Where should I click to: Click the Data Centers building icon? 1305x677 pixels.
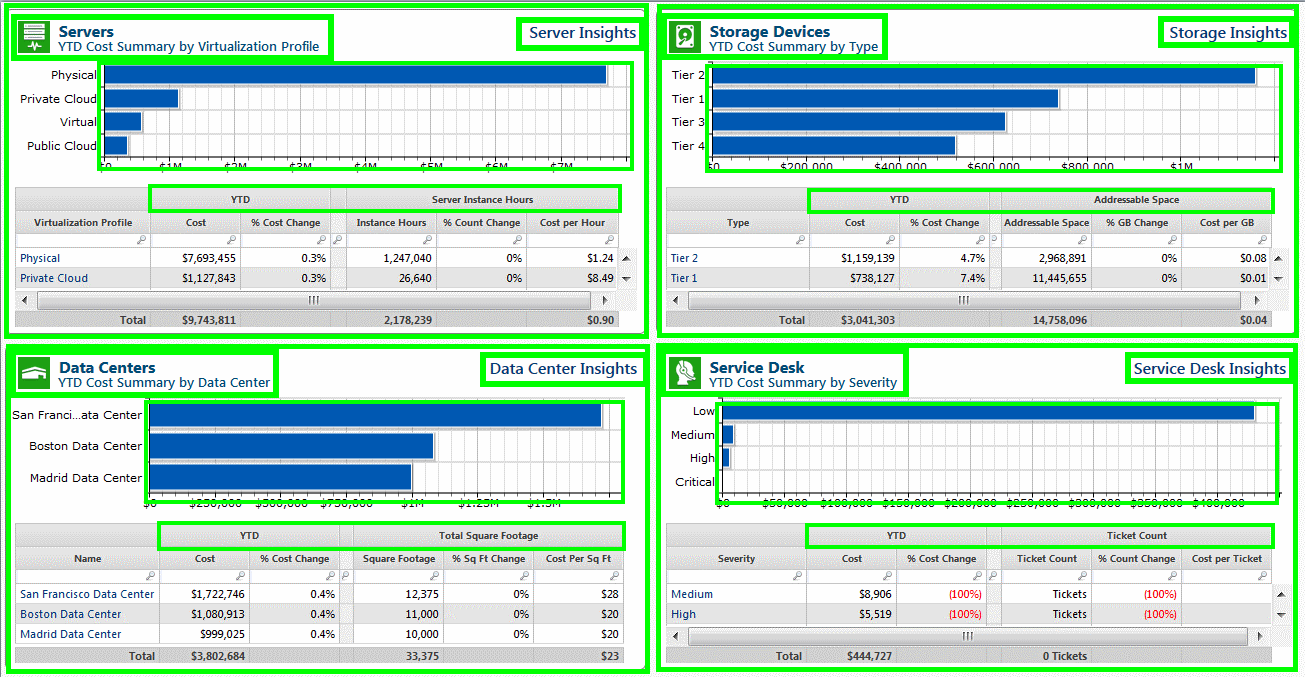point(35,374)
